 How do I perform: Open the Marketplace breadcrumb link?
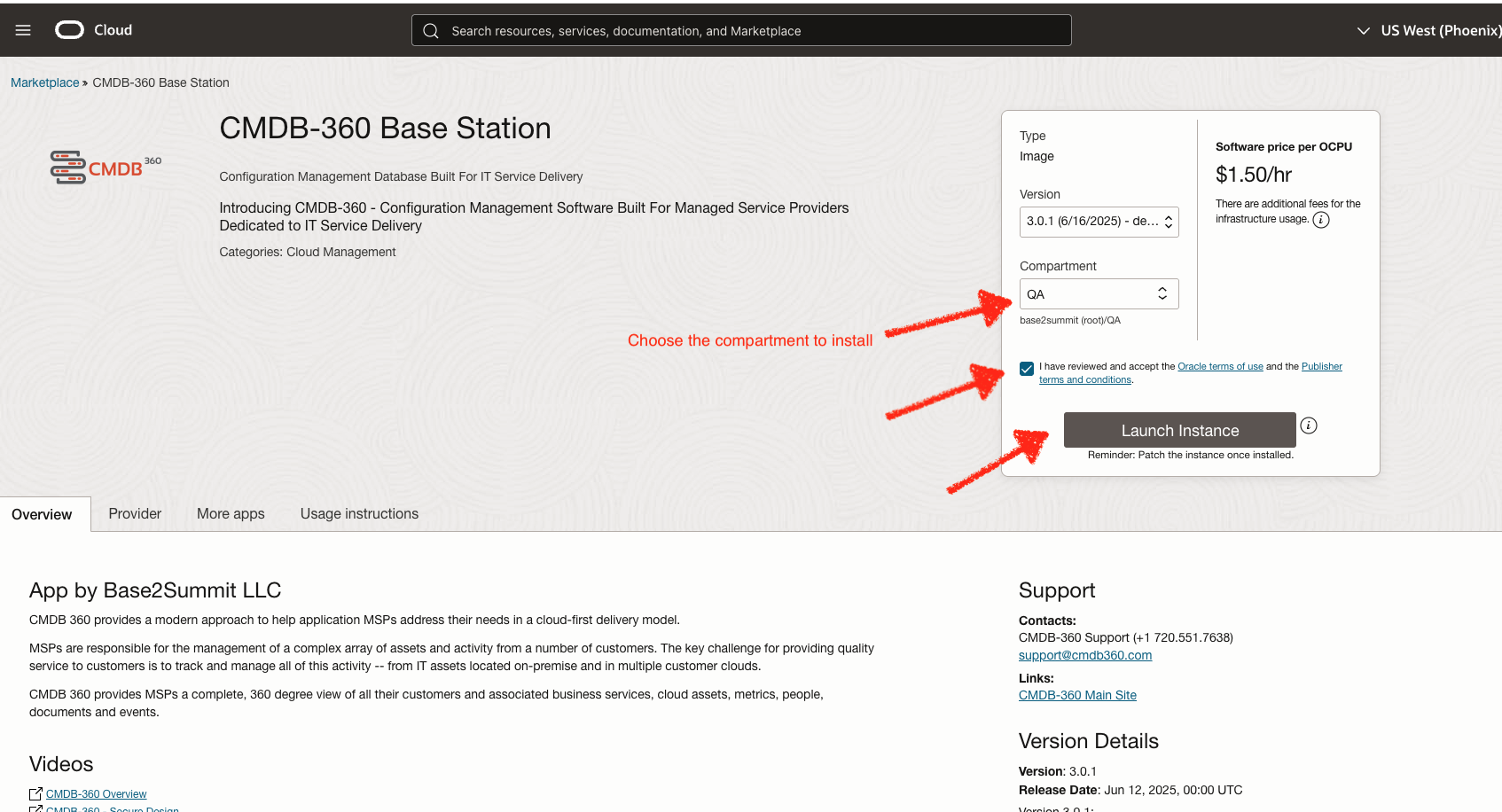(45, 82)
